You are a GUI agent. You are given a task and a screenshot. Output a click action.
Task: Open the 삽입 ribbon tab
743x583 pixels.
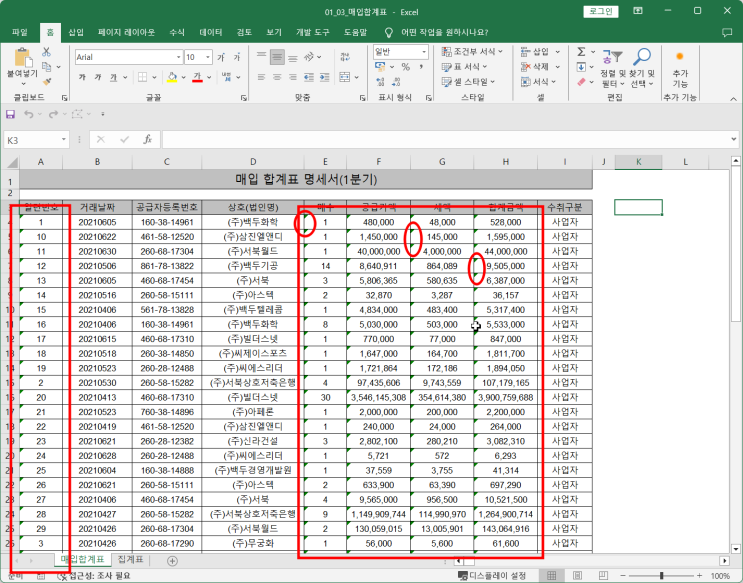(x=76, y=32)
